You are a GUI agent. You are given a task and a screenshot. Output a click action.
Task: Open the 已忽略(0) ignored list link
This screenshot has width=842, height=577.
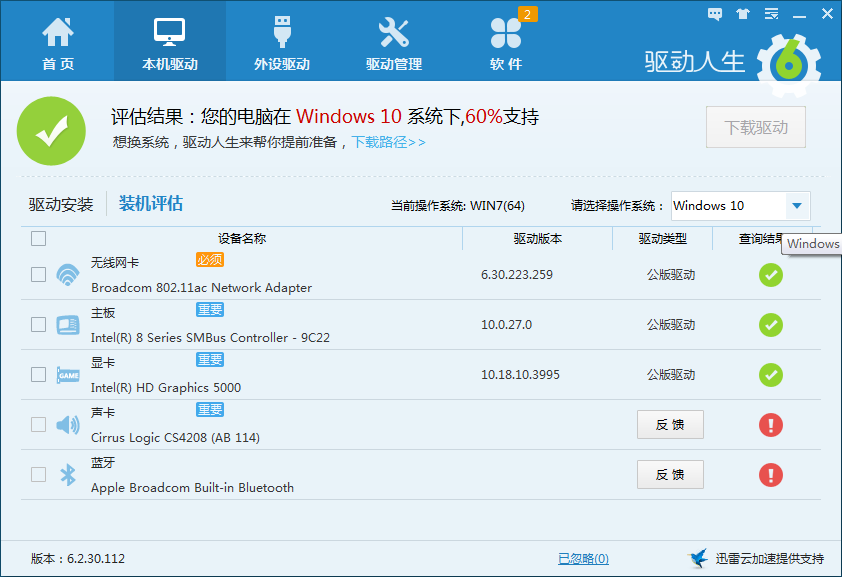click(x=583, y=559)
